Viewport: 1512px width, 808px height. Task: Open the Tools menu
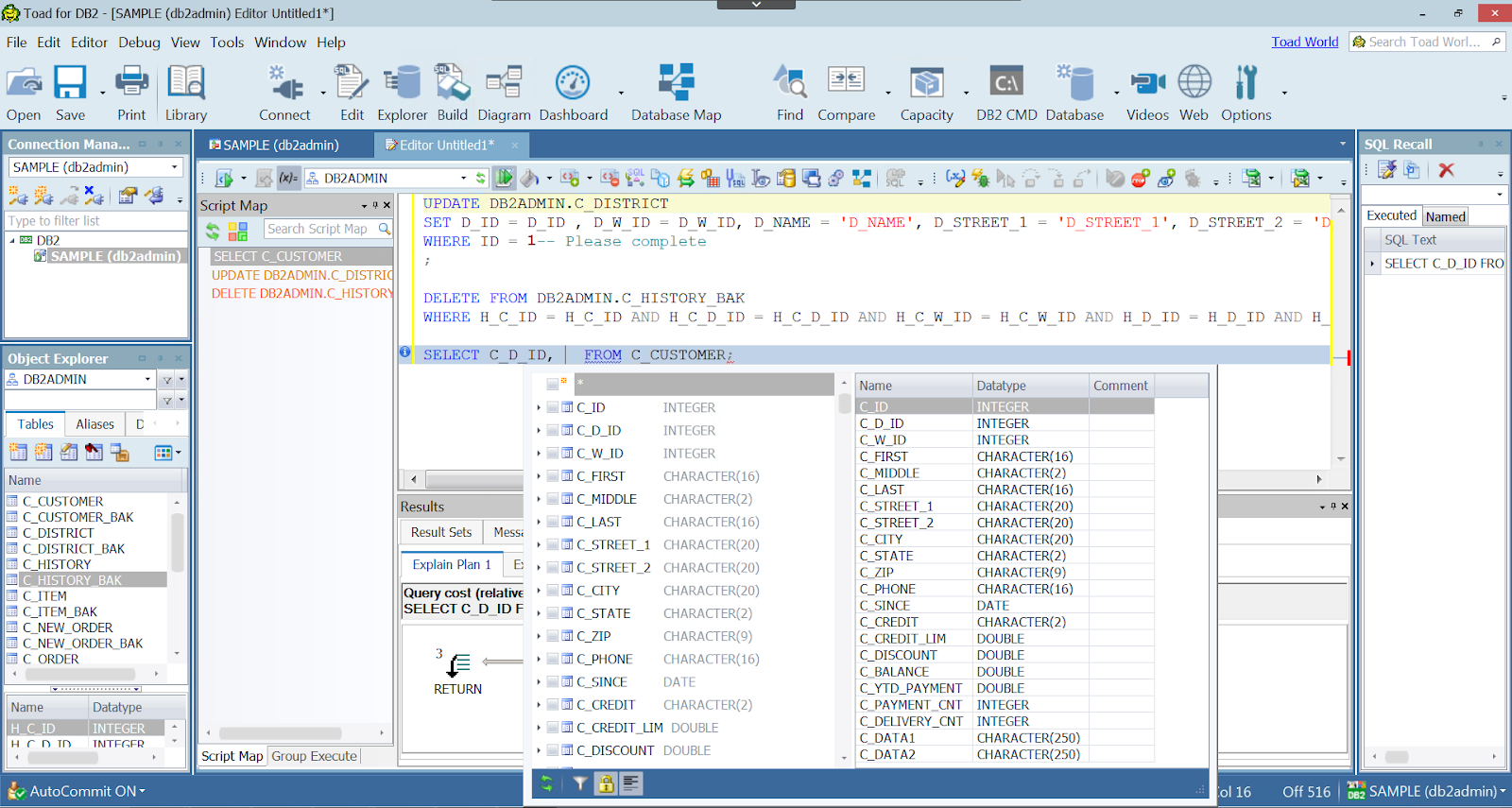click(x=227, y=43)
